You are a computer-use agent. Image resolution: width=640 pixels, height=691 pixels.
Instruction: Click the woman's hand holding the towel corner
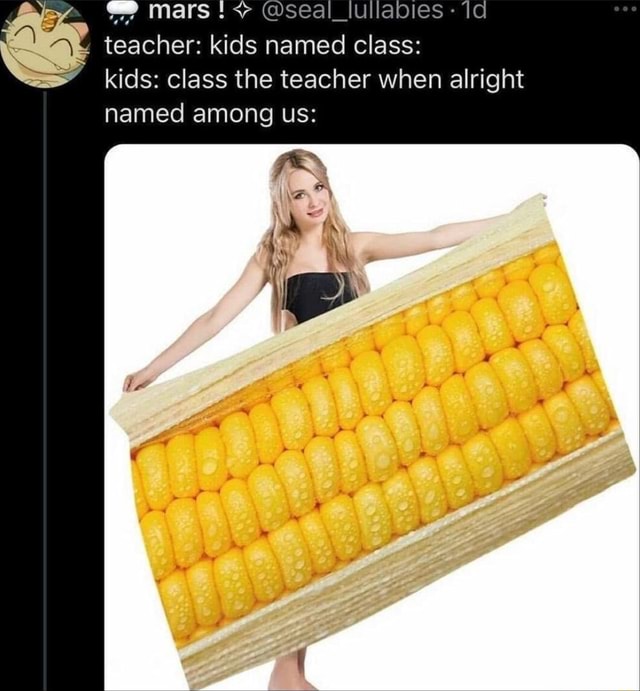tap(135, 382)
